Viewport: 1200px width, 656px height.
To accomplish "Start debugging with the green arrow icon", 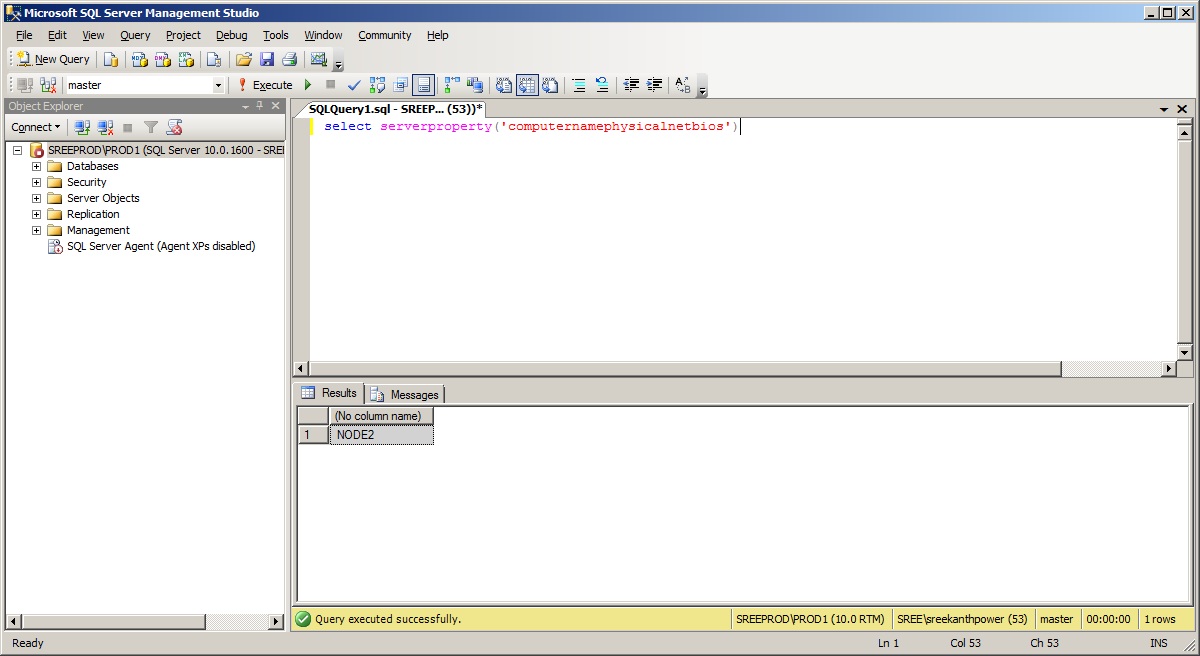I will 308,85.
